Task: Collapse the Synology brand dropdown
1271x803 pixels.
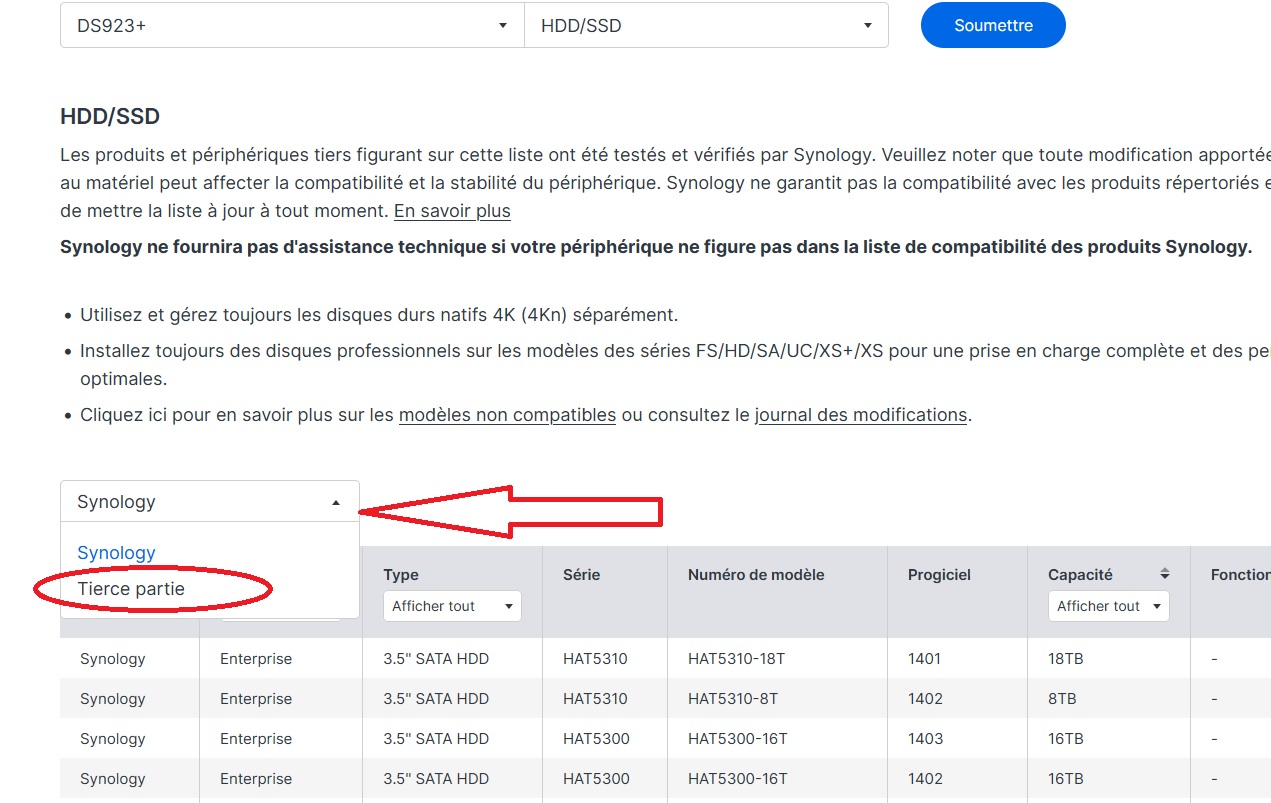Action: (x=210, y=501)
